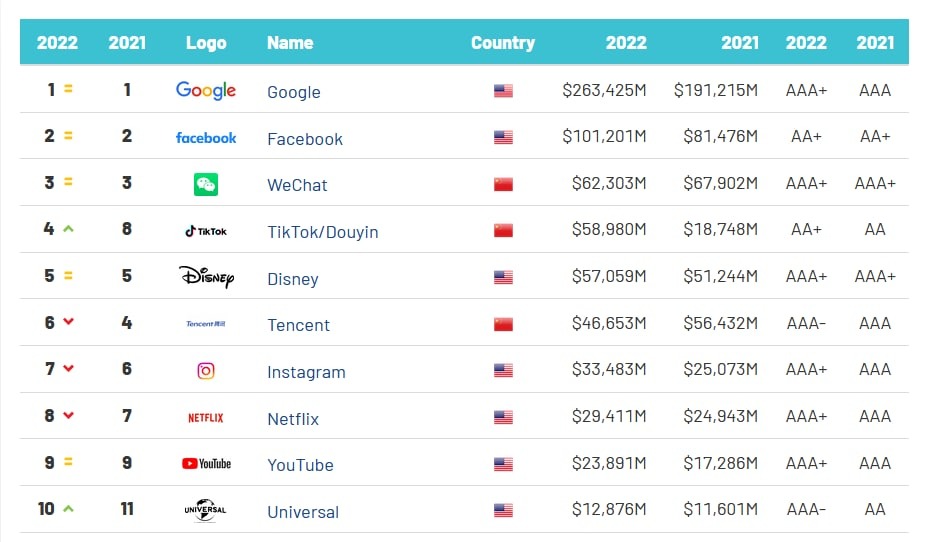Click the Facebook logo in row two
This screenshot has width=928, height=542.
click(206, 138)
